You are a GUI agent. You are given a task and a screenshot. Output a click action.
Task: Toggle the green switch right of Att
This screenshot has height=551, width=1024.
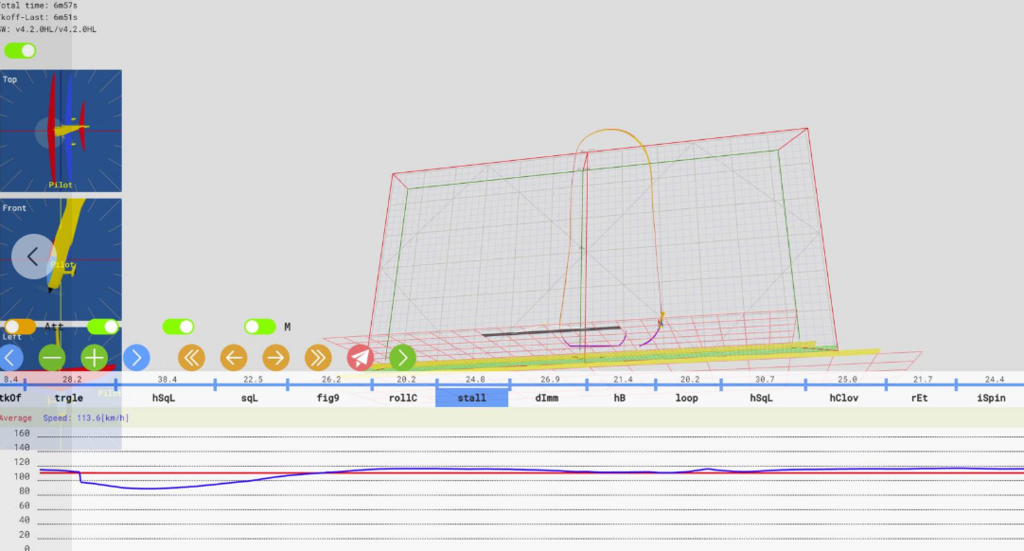tap(103, 326)
